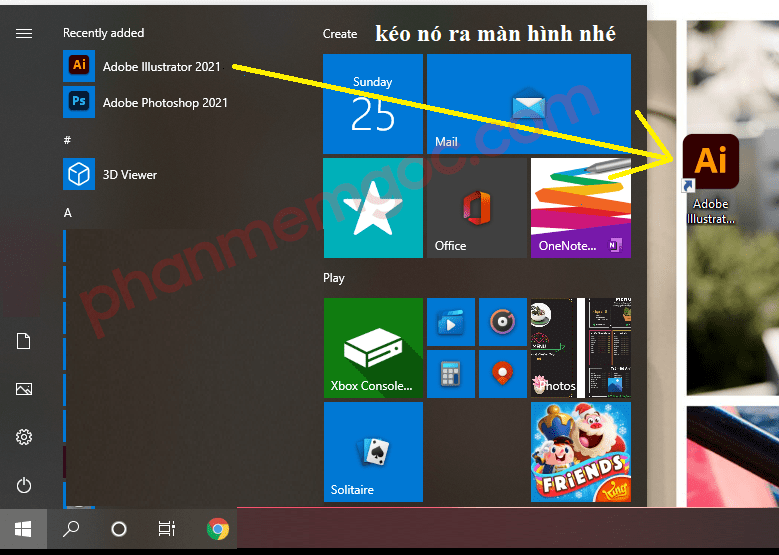Open the Documents folder icon in sidebar

[24, 341]
